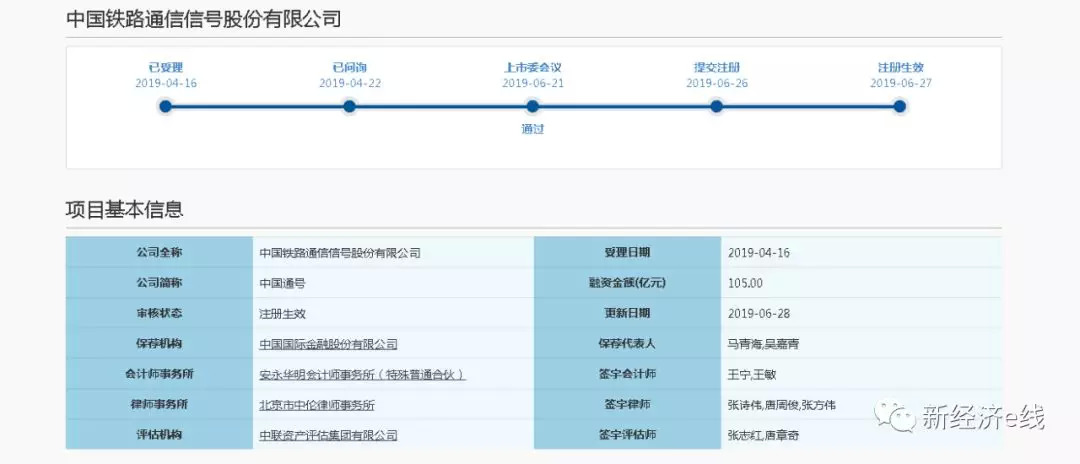The width and height of the screenshot is (1080, 464).
Task: Click the 2019-04-22 date under 已问询
Action: click(350, 83)
